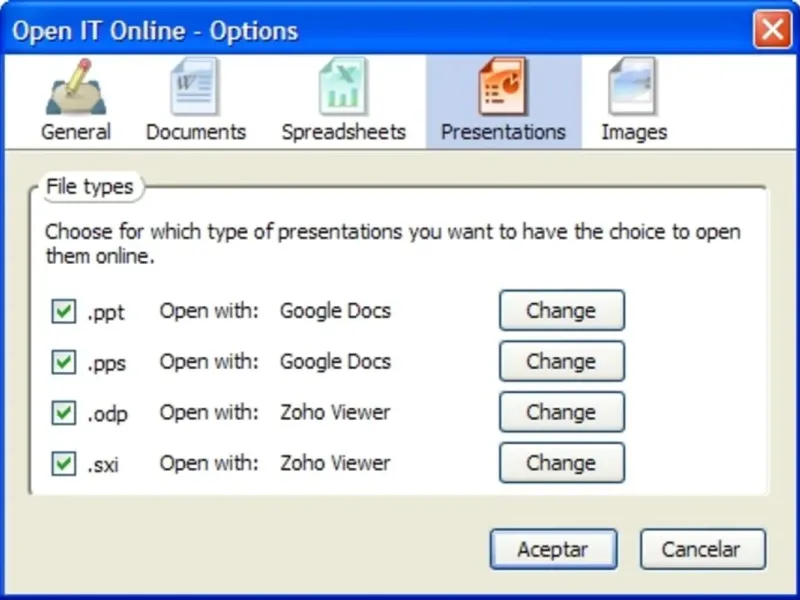
Task: Open the "Spreadsheets" tab text label
Action: (x=343, y=132)
